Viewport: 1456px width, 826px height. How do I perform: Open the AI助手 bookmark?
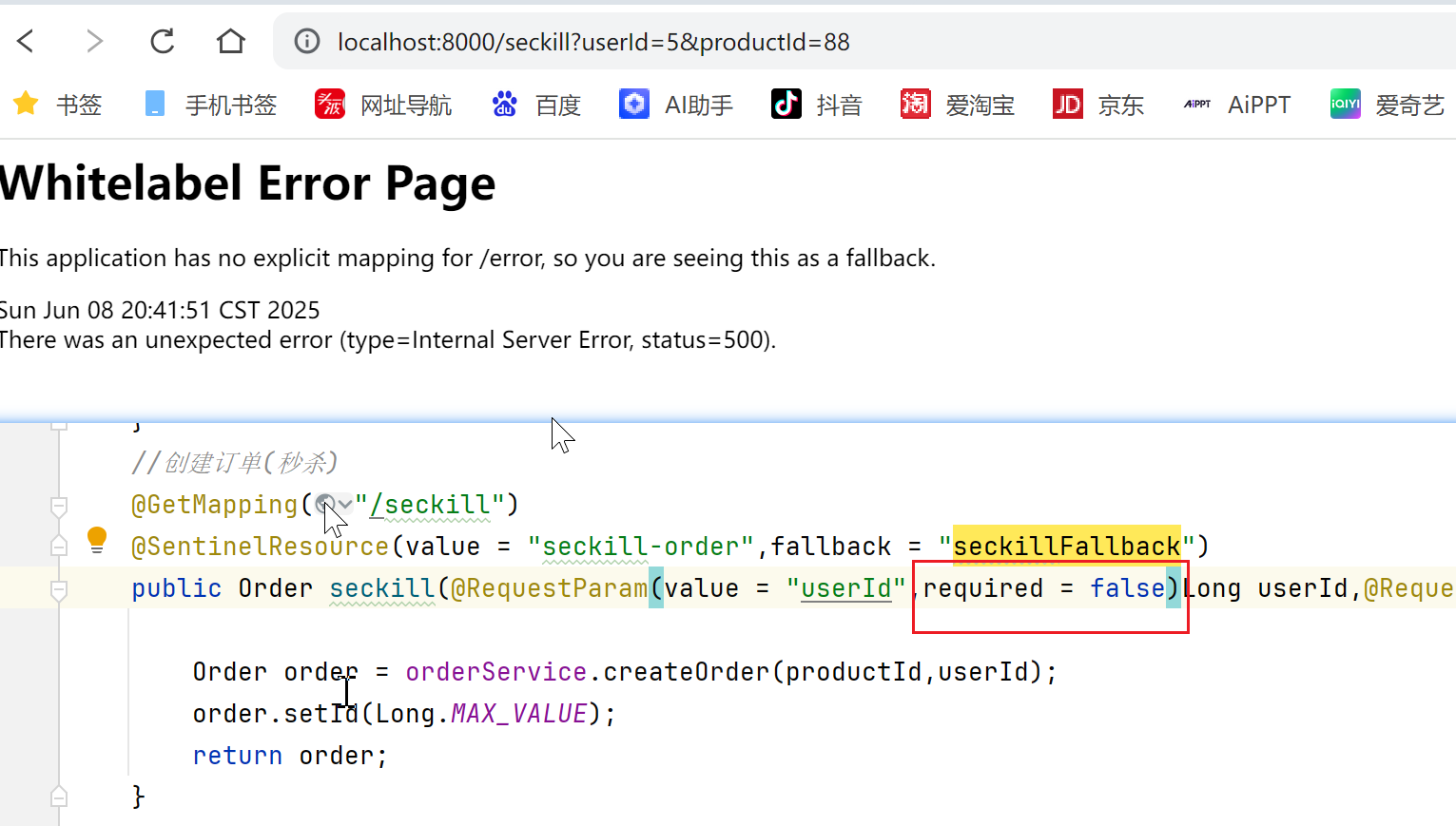[x=676, y=105]
